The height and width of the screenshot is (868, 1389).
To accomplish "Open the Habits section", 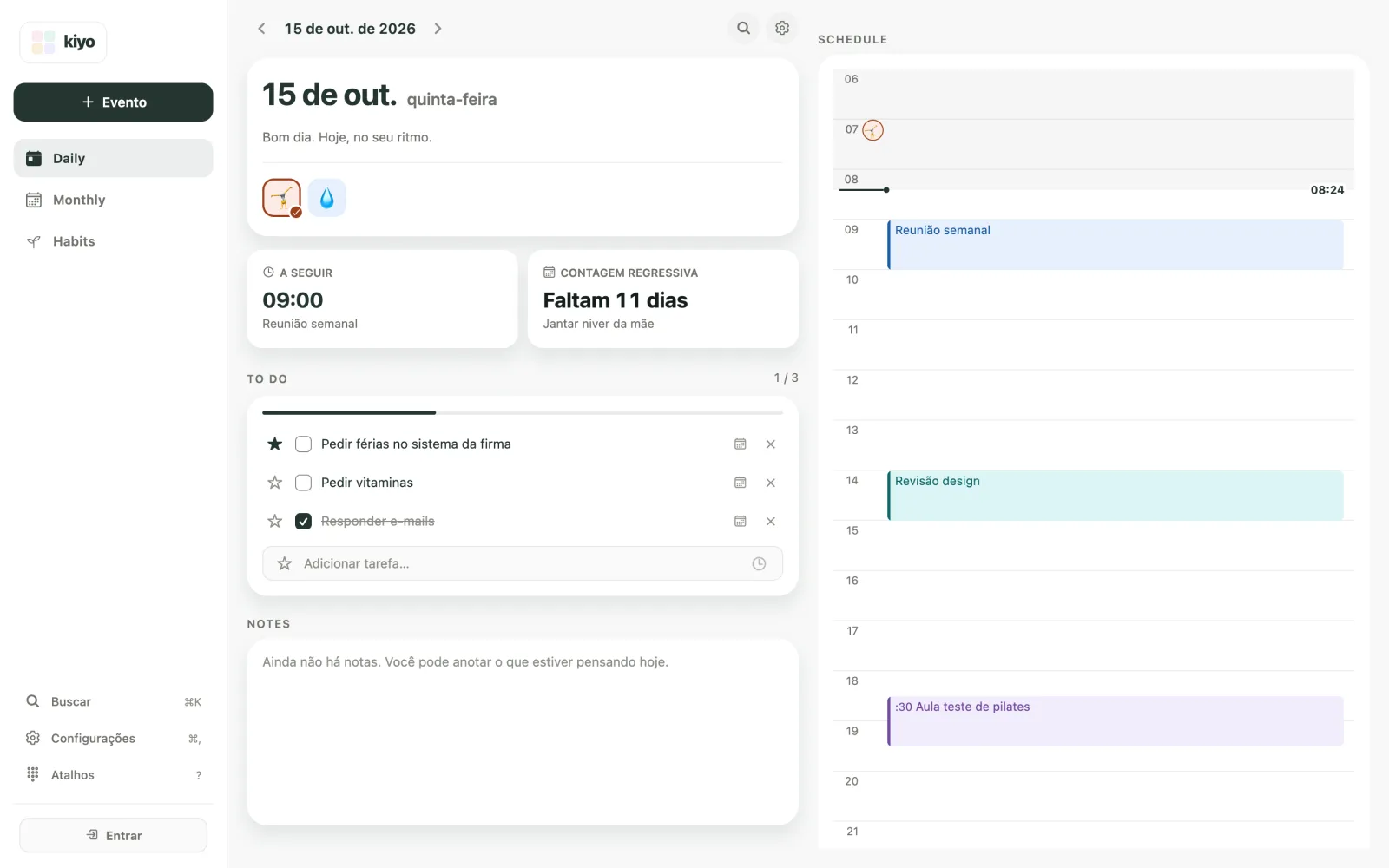I will 113,241.
